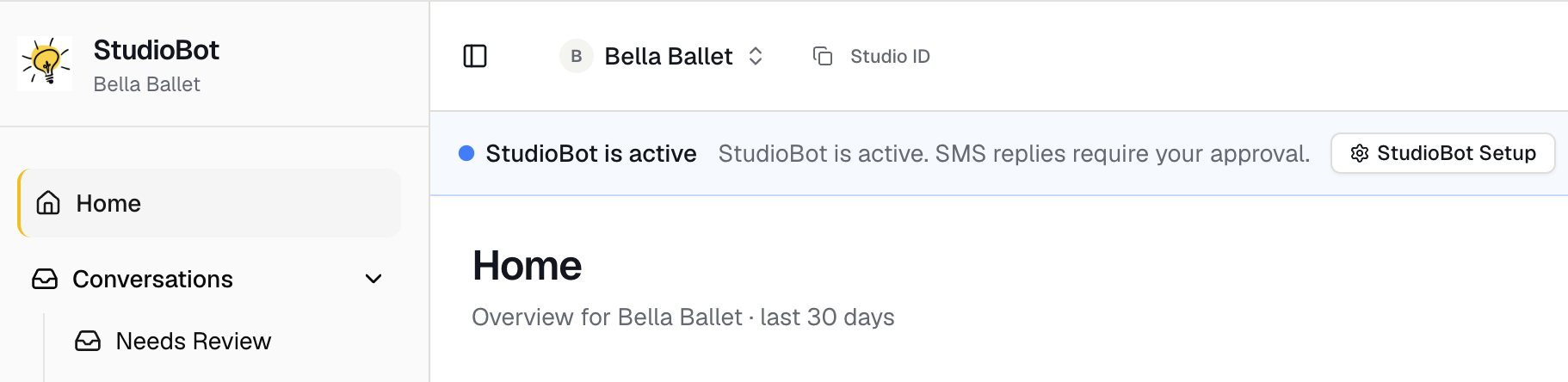This screenshot has width=1568, height=382.
Task: Collapse the Conversations section chevron
Action: point(373,279)
